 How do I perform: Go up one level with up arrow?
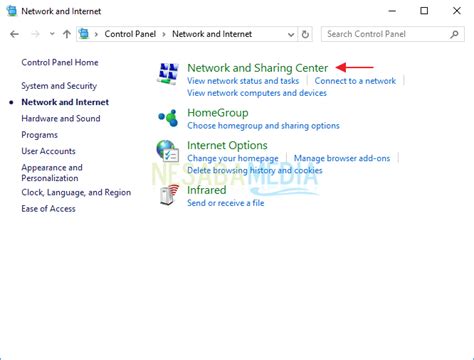pos(67,34)
